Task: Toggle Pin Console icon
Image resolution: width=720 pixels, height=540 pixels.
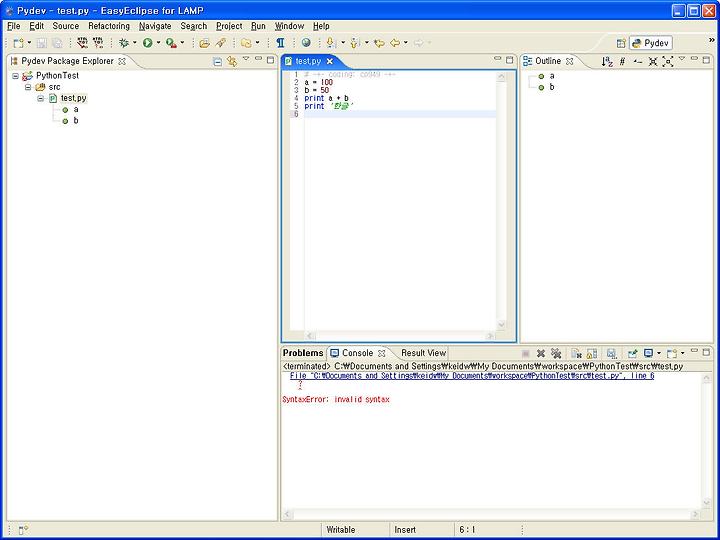Action: [632, 353]
